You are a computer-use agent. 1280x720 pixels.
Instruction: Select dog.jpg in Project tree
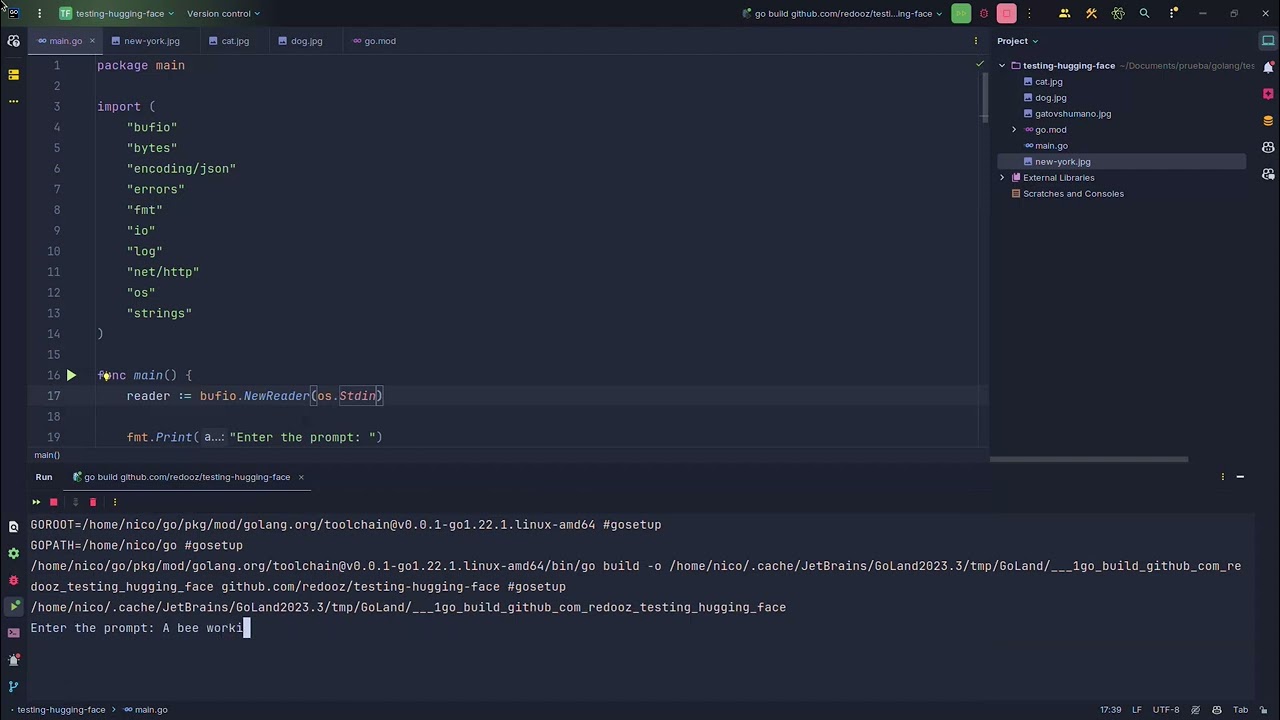point(1050,97)
